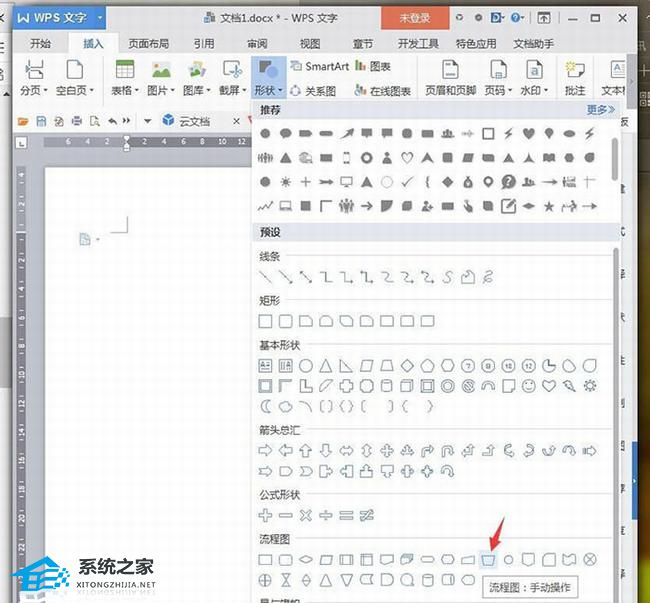The width and height of the screenshot is (650, 603).
Task: Click the recommended shapes scrollbar
Action: click(615, 160)
